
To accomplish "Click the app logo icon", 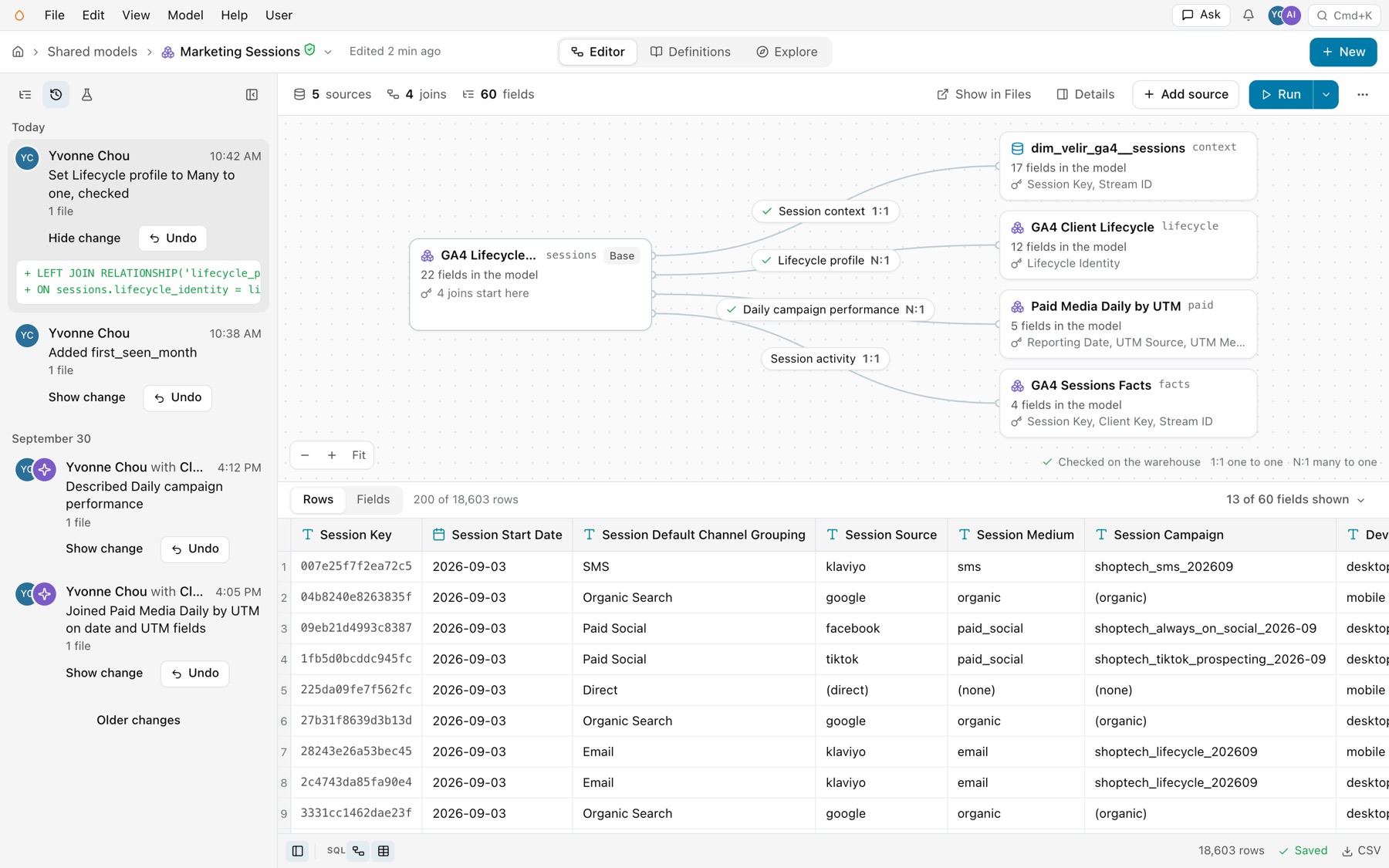I will coord(19,15).
